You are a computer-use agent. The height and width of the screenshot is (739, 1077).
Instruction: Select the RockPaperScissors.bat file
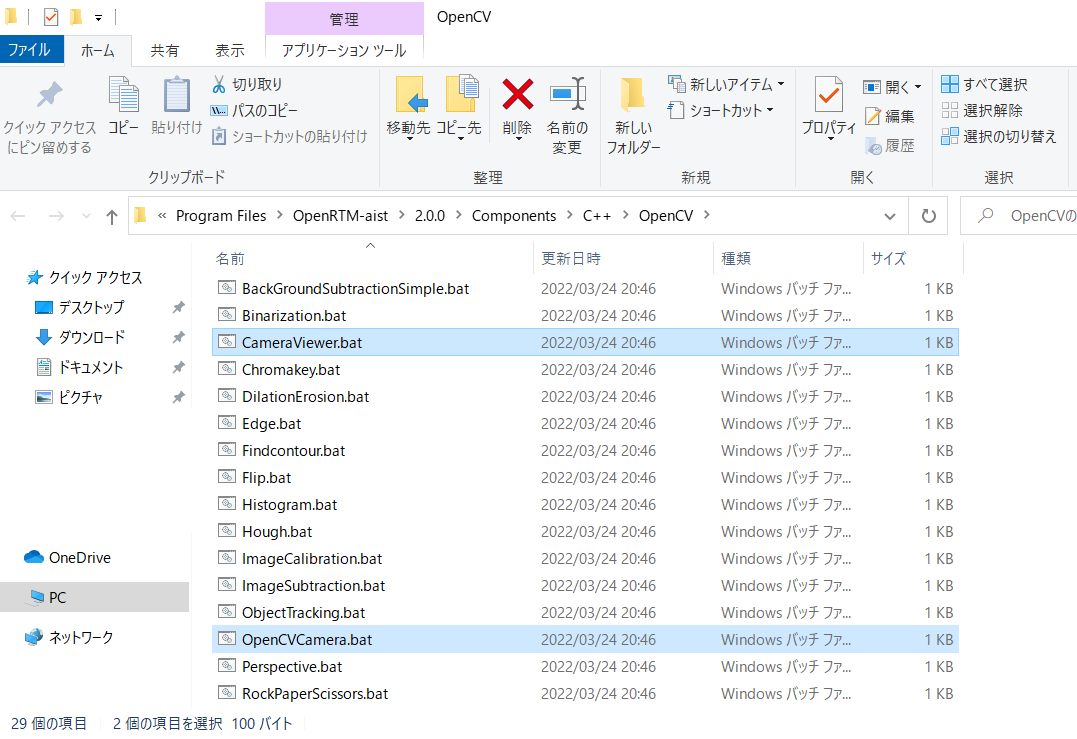(585, 694)
